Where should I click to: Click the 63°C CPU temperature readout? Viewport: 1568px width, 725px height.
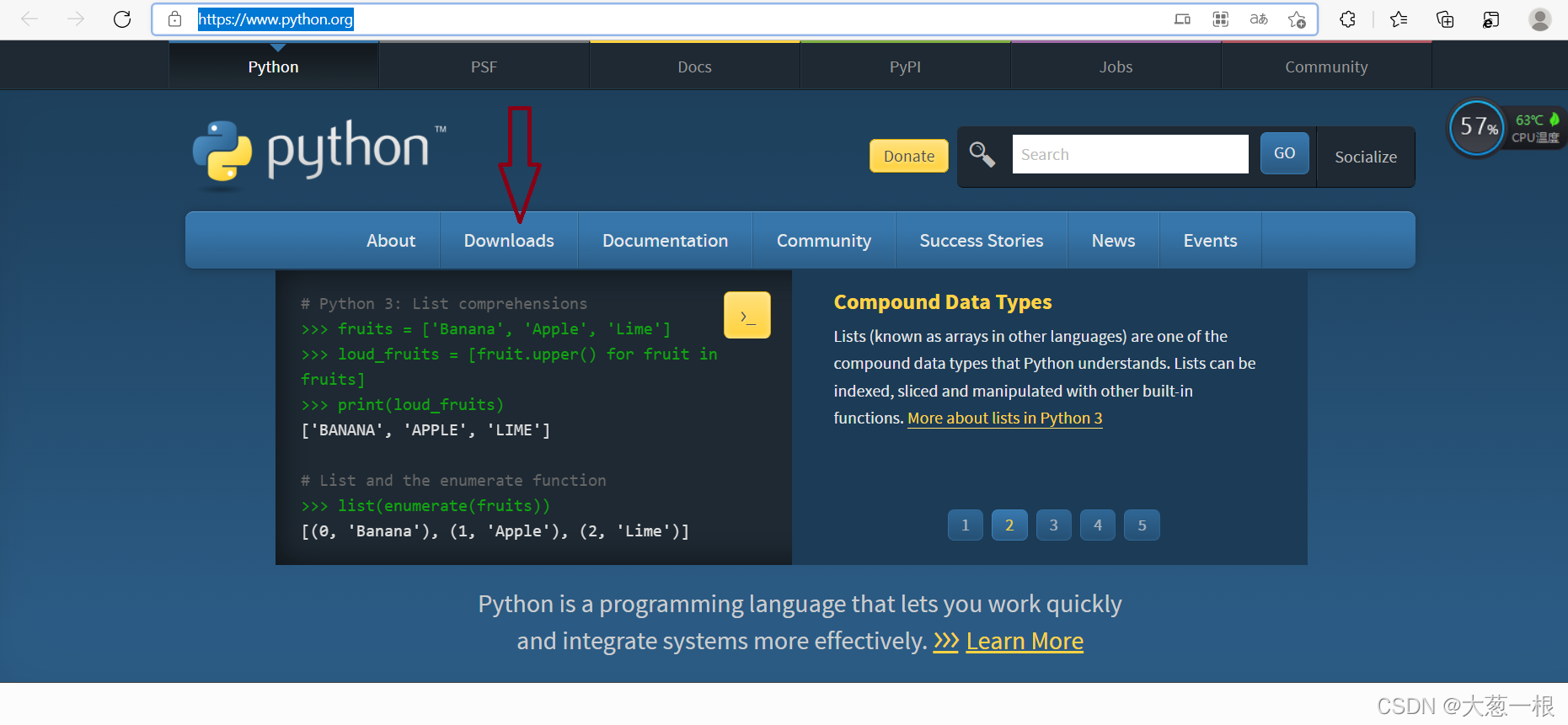point(1529,120)
